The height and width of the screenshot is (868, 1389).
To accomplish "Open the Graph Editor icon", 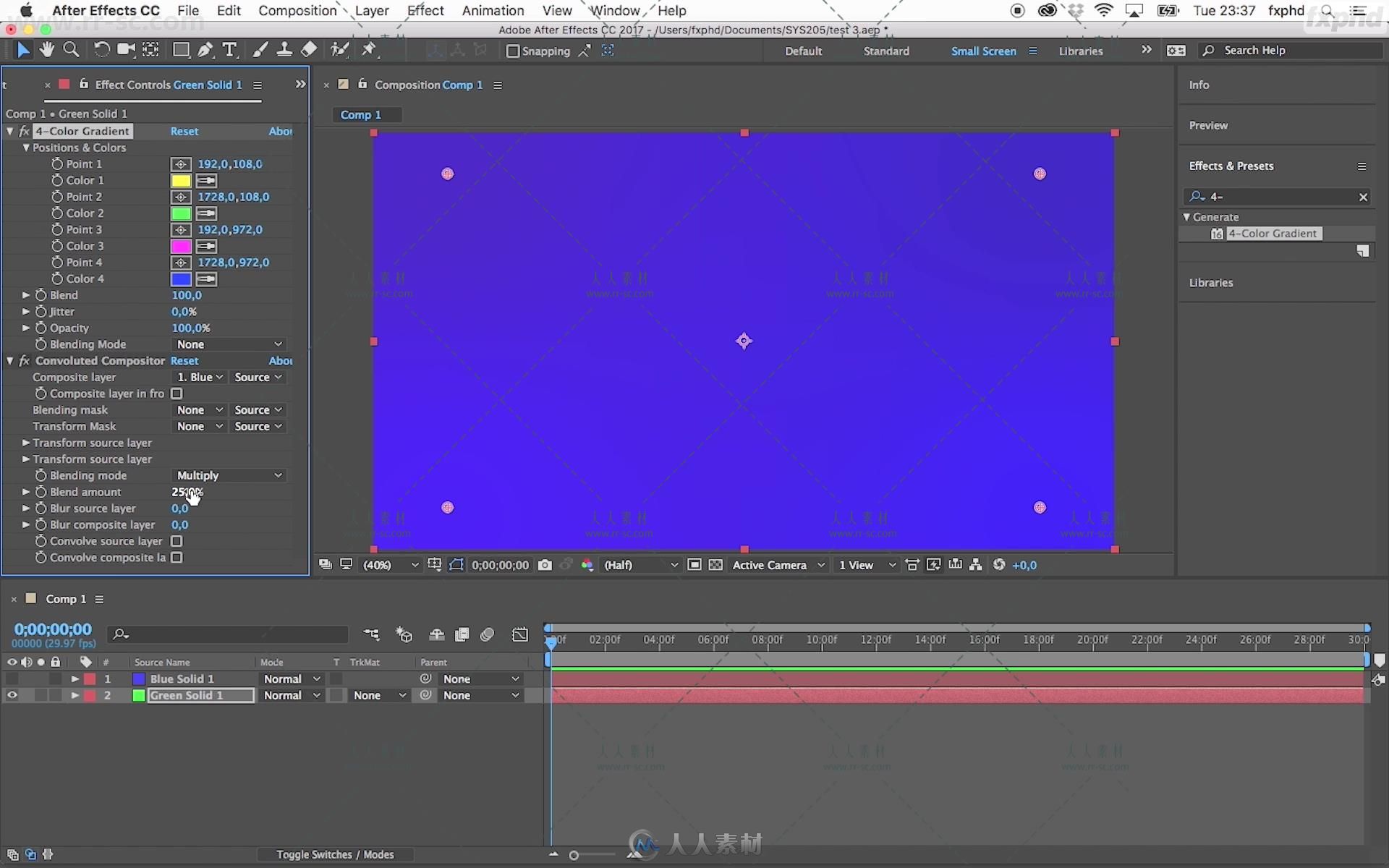I will tap(520, 634).
